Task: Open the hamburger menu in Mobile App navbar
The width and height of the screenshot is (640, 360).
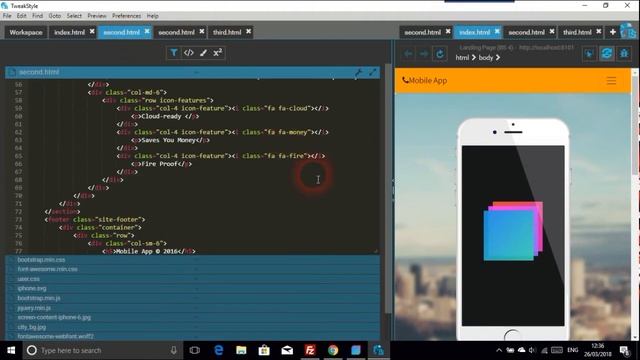Action: (x=611, y=81)
